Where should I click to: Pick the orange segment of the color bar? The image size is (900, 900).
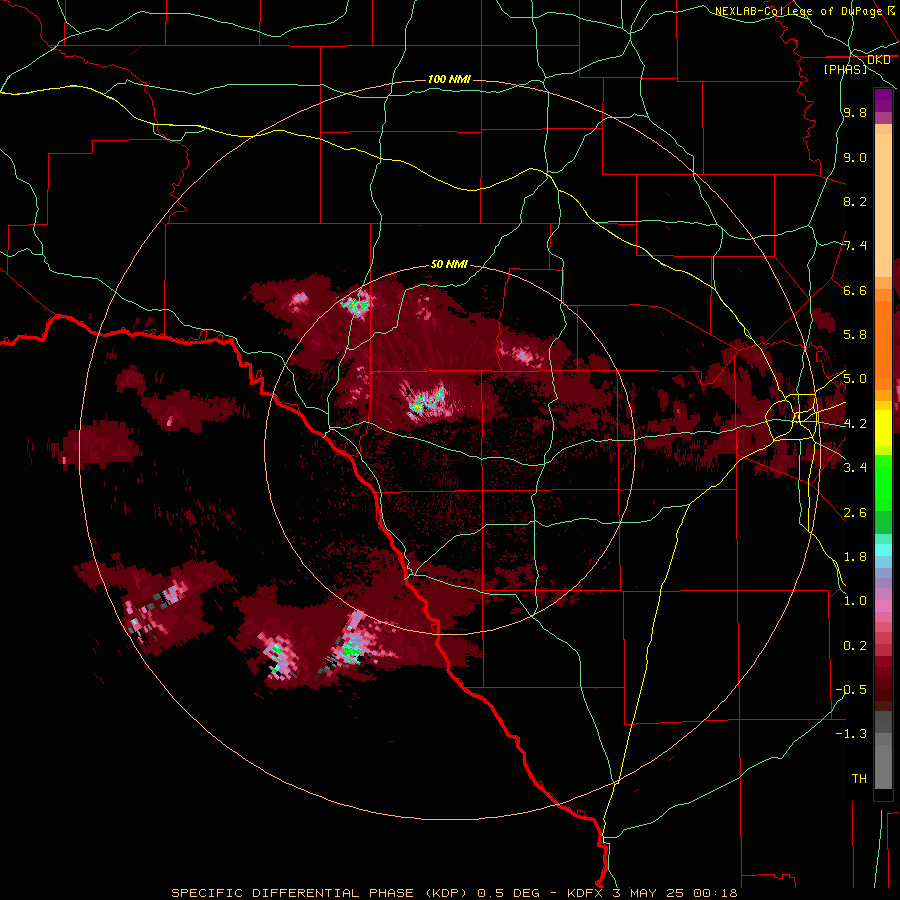[883, 344]
